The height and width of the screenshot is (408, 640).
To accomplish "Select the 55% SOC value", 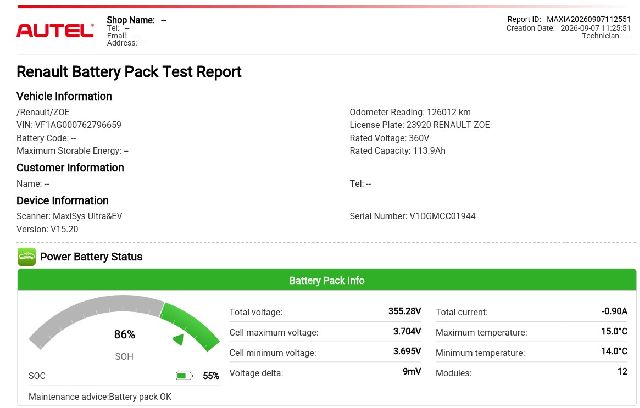I will [211, 376].
